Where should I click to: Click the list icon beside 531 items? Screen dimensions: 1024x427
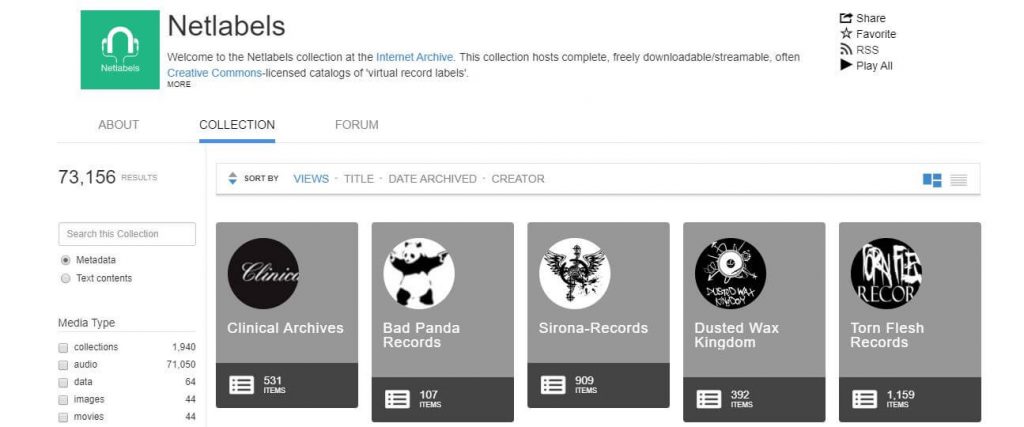click(242, 385)
